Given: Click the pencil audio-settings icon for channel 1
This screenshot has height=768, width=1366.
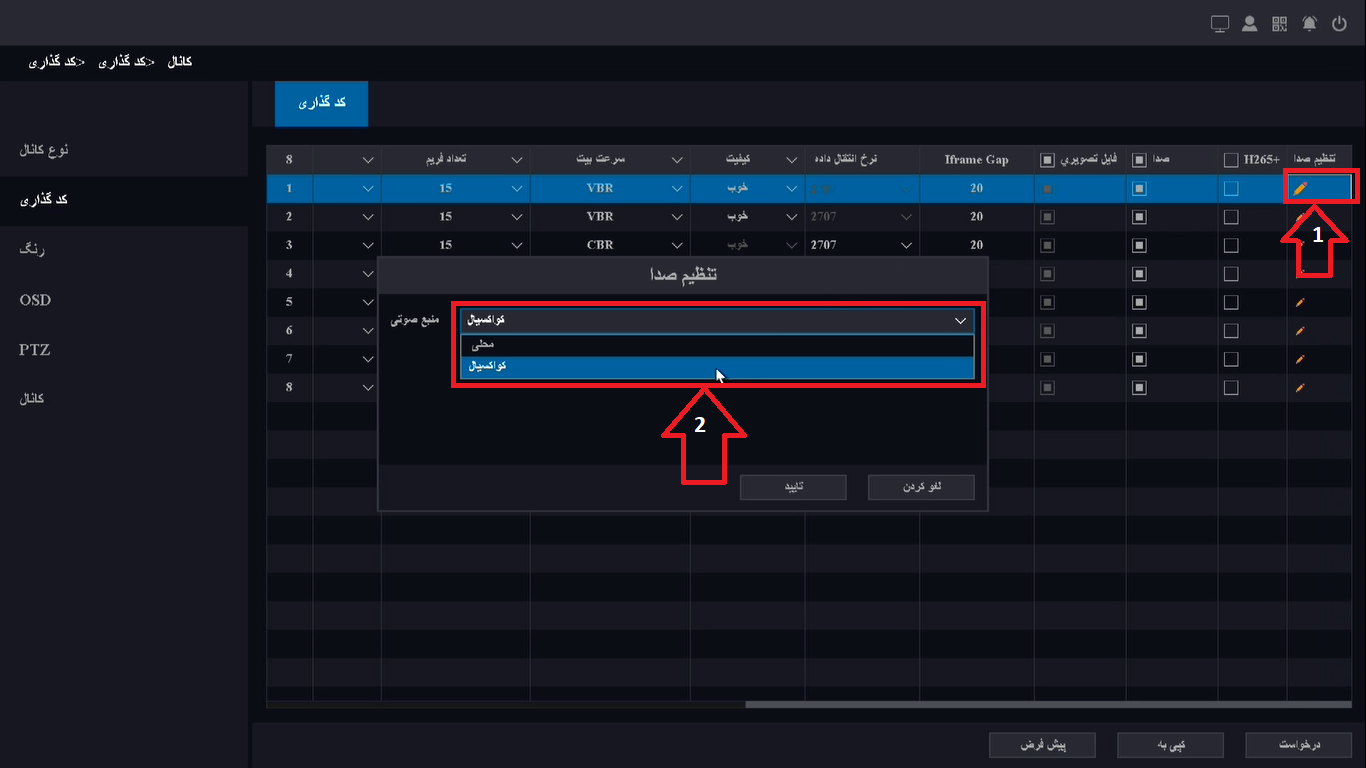Looking at the screenshot, I should click(x=1300, y=188).
